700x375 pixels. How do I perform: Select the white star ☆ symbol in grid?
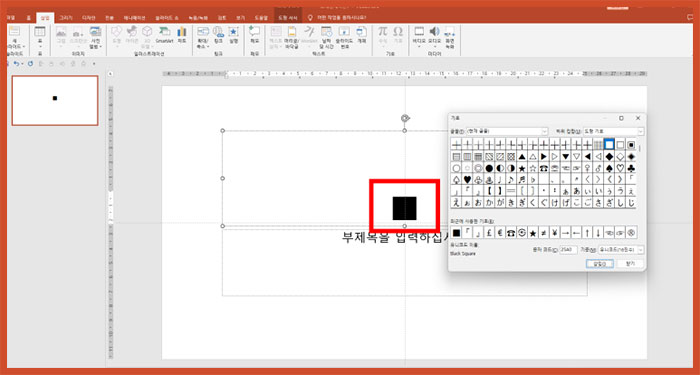click(x=533, y=168)
